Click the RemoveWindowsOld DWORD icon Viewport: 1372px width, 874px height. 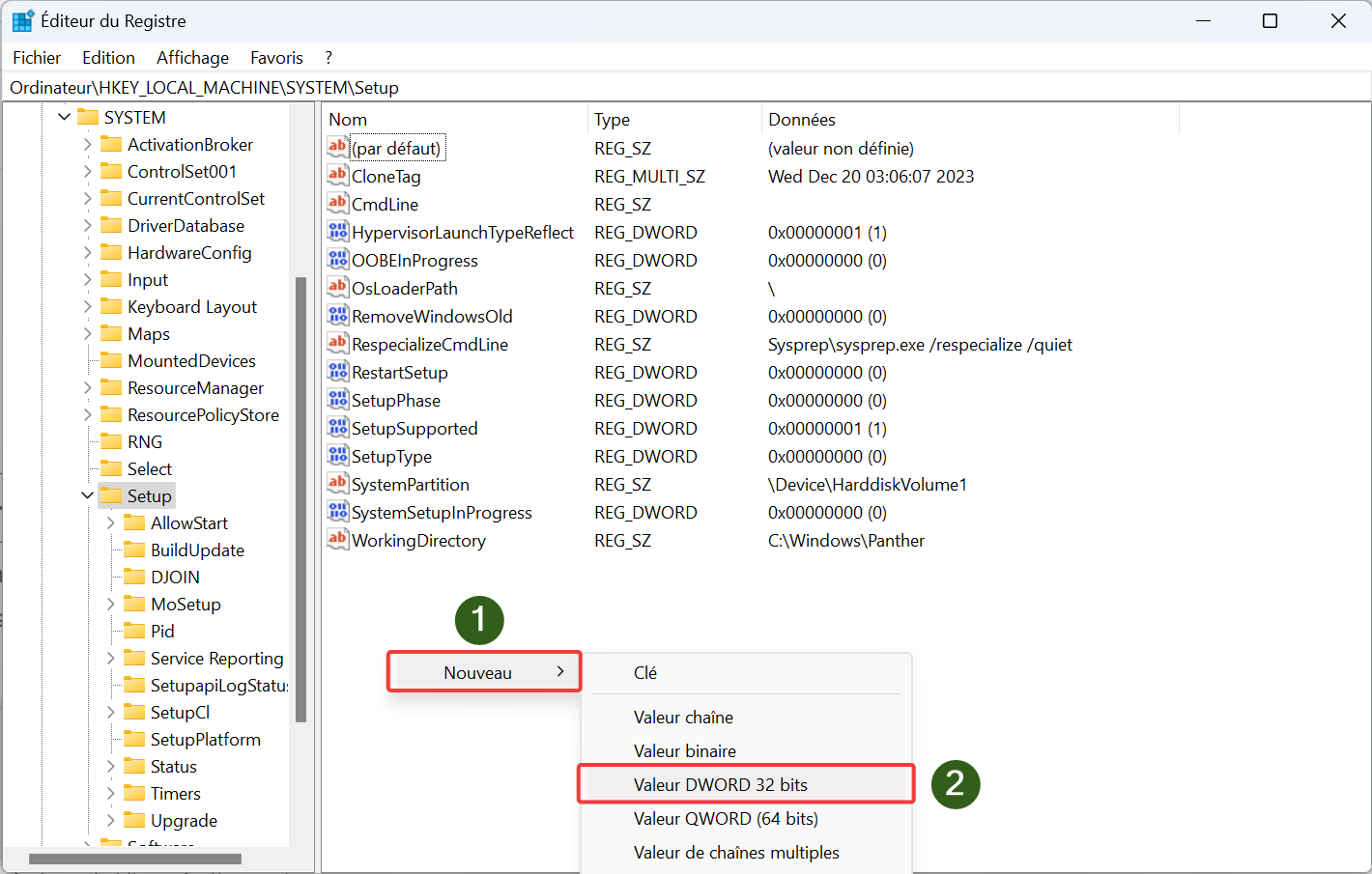click(x=337, y=316)
